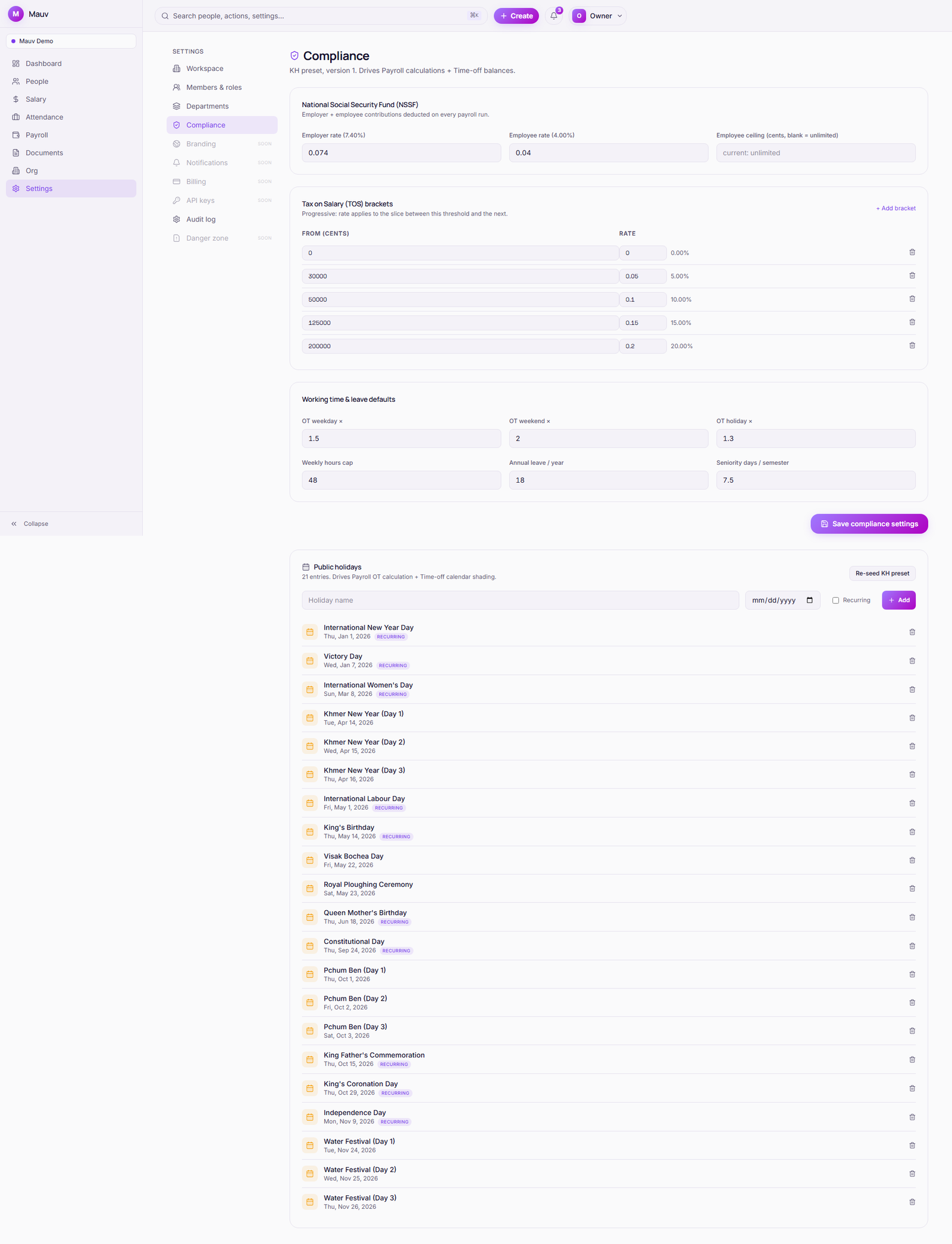Open Org in sidebar

(71, 171)
